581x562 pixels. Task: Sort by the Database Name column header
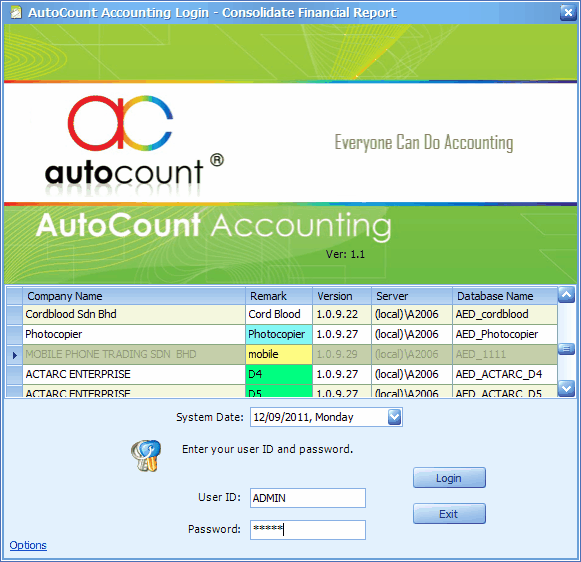coord(505,296)
